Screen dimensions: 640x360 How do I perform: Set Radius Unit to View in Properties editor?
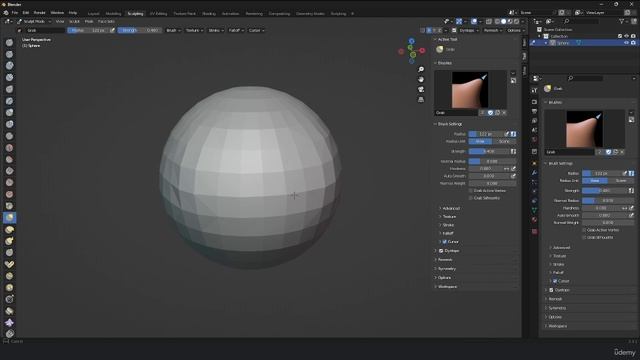[x=595, y=181]
